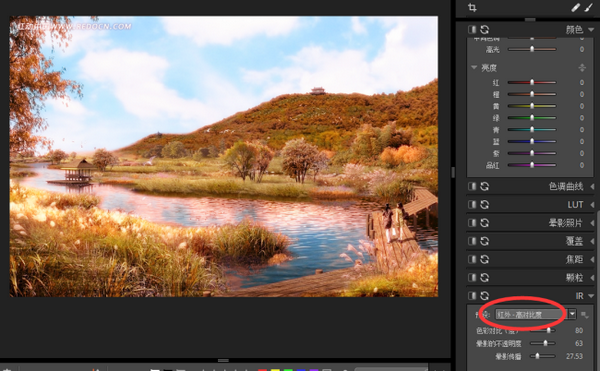Click the 焦距 panel title

[x=574, y=259]
